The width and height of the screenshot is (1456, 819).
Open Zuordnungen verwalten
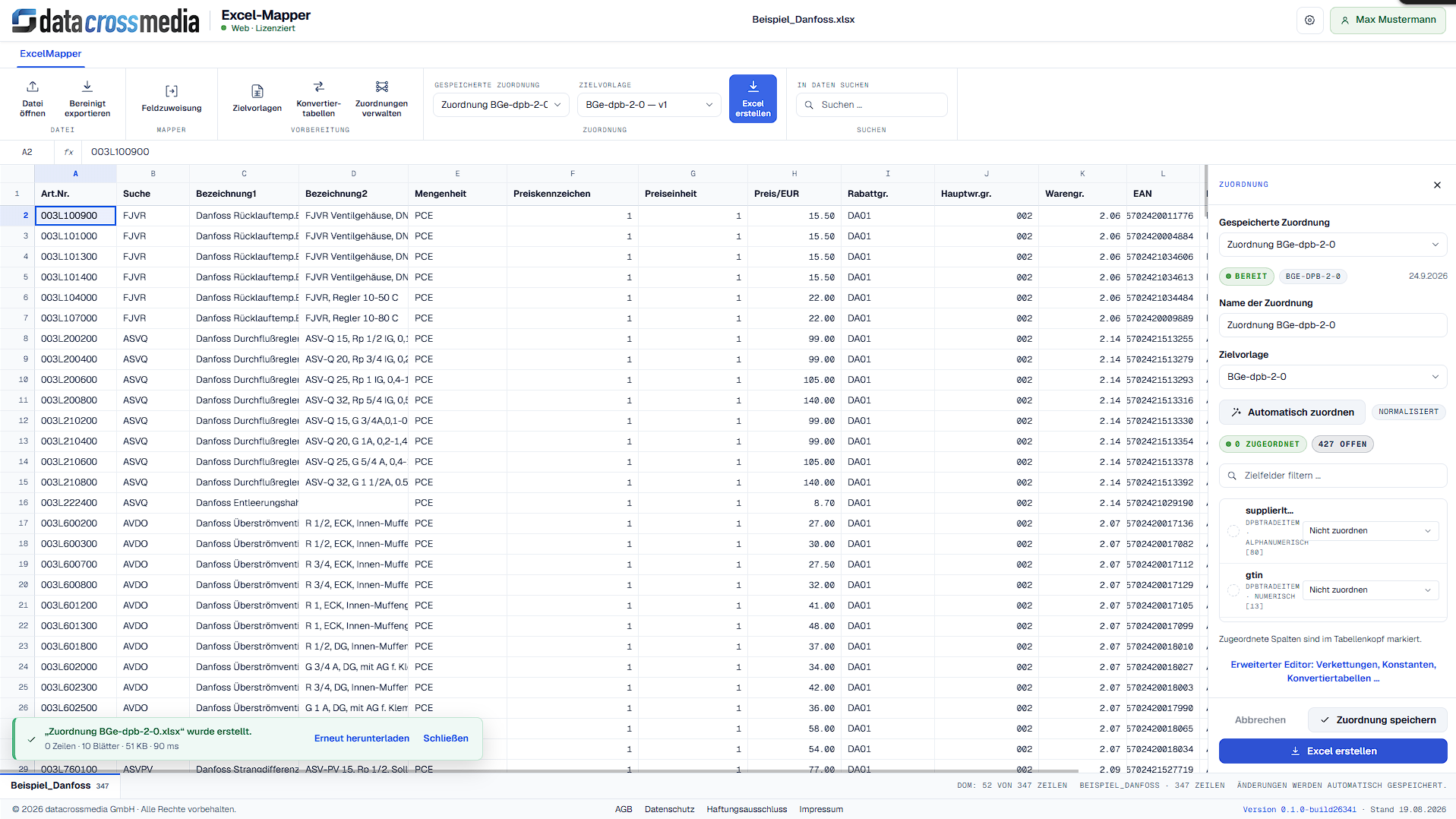[381, 99]
